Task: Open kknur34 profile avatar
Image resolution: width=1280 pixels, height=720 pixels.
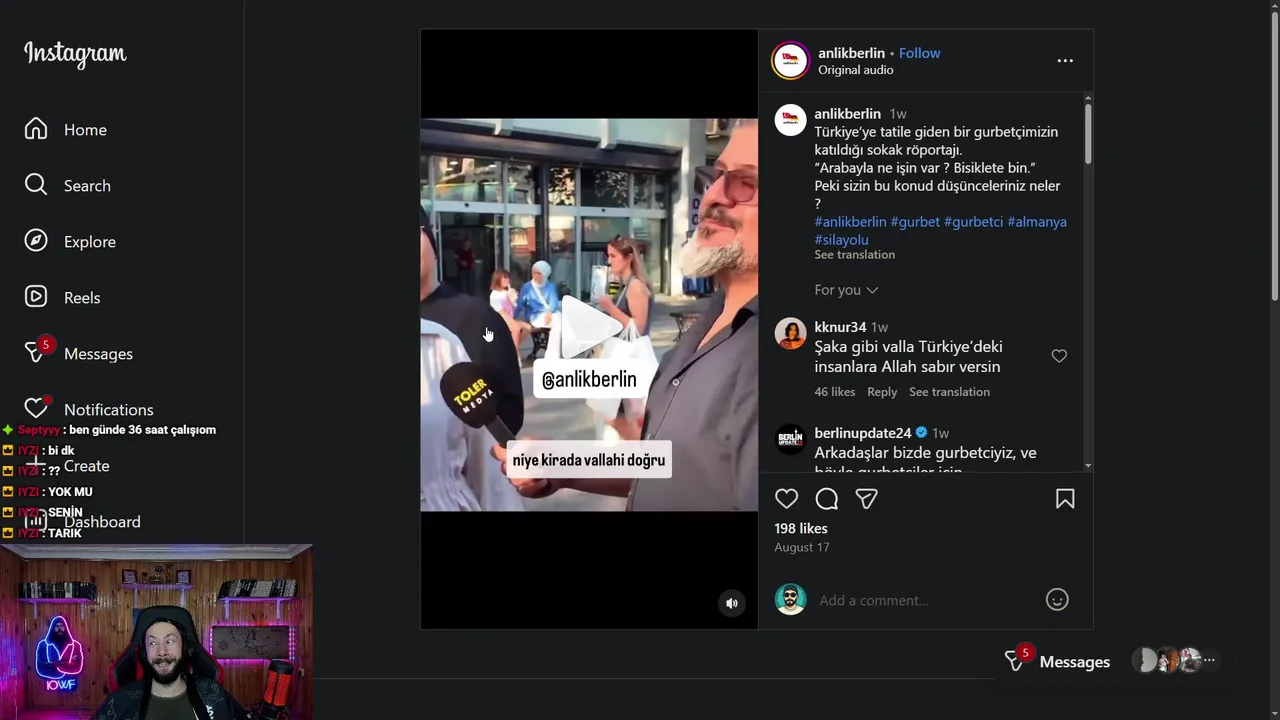Action: click(x=790, y=333)
